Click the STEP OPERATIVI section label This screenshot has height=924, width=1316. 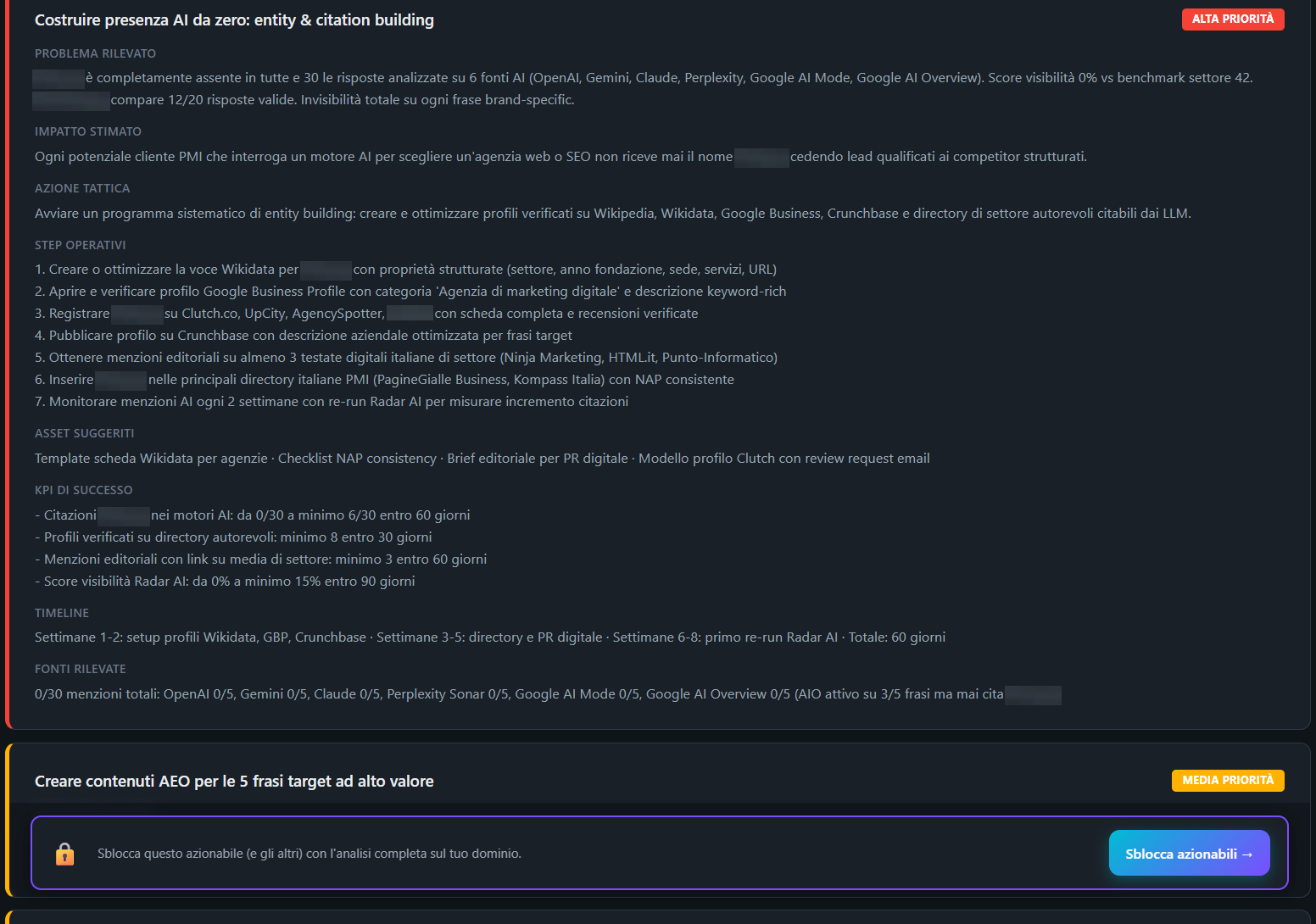[80, 245]
